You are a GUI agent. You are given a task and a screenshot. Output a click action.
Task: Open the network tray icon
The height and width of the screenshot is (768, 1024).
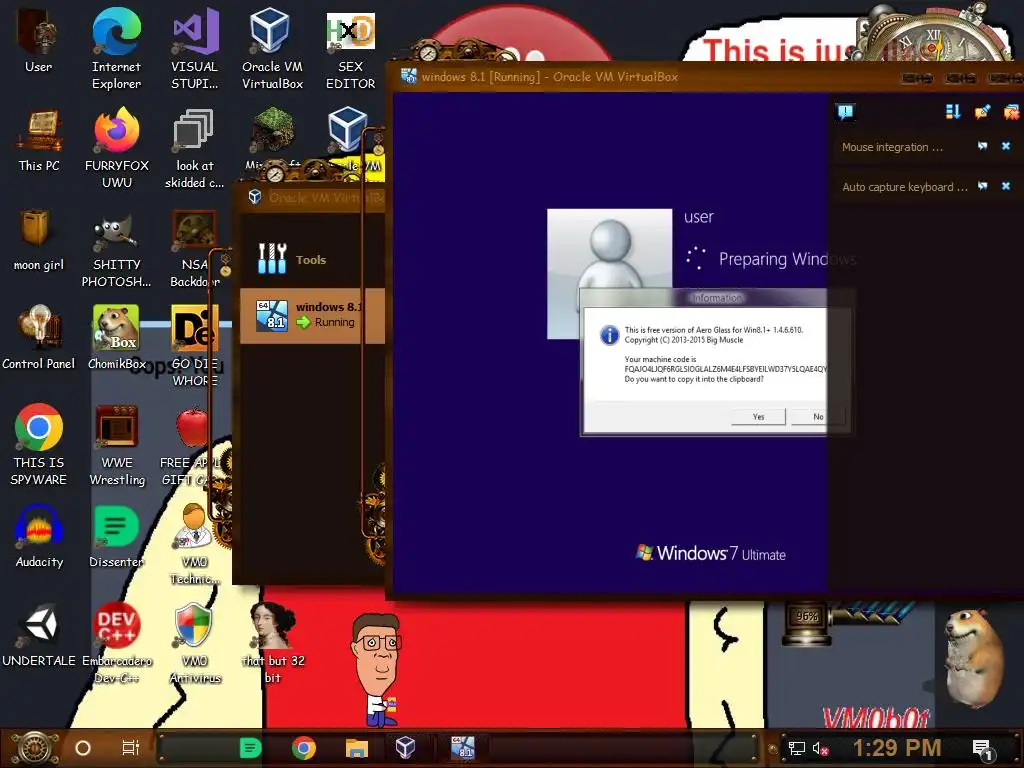(797, 748)
